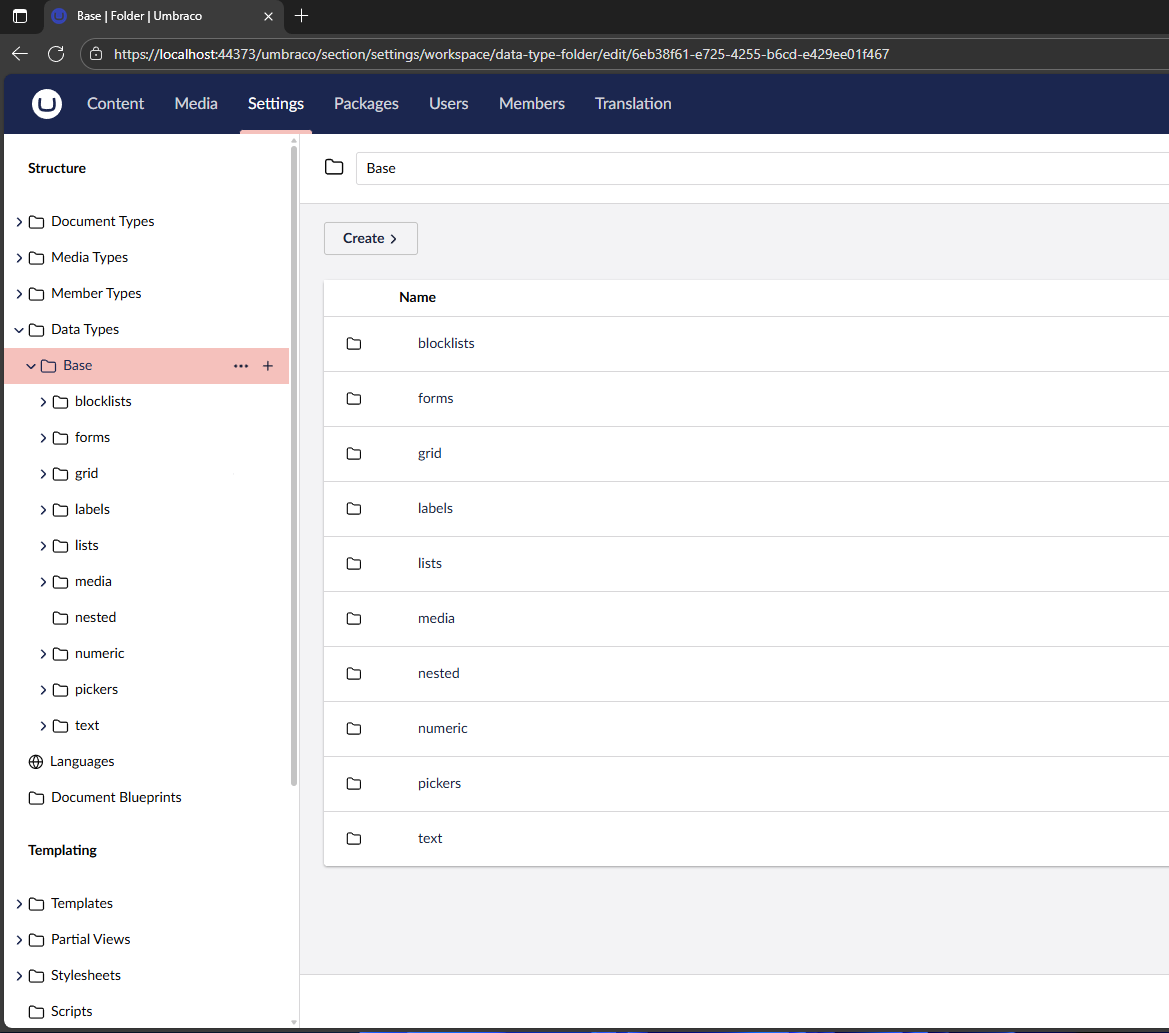The image size is (1169, 1033).
Task: Click the browser back arrow
Action: (20, 54)
